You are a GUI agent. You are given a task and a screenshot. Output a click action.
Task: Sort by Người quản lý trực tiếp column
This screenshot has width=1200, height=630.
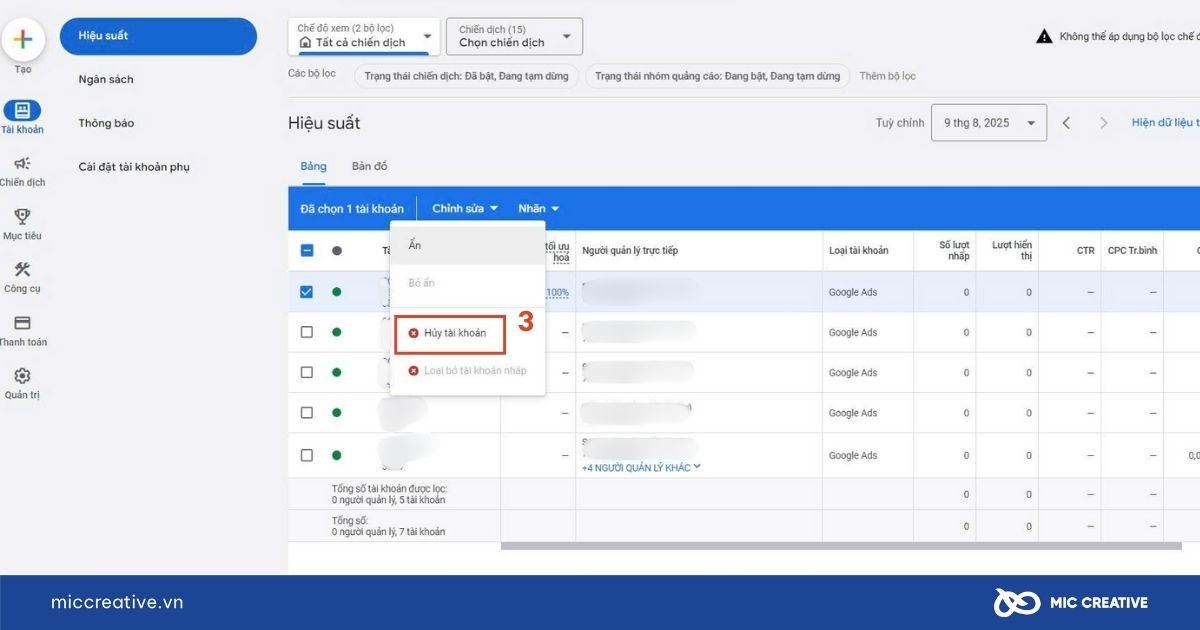pos(630,251)
